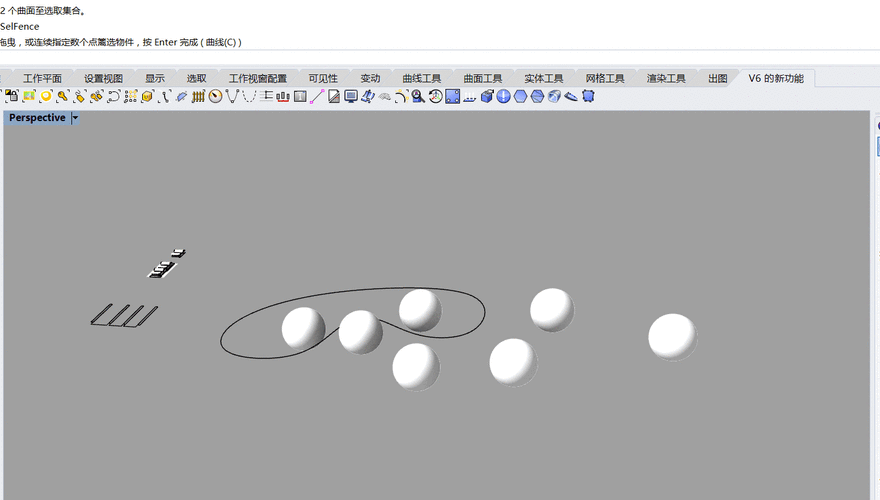The width and height of the screenshot is (880, 500).
Task: Open the 实体工具 toolbar tab
Action: (x=543, y=78)
